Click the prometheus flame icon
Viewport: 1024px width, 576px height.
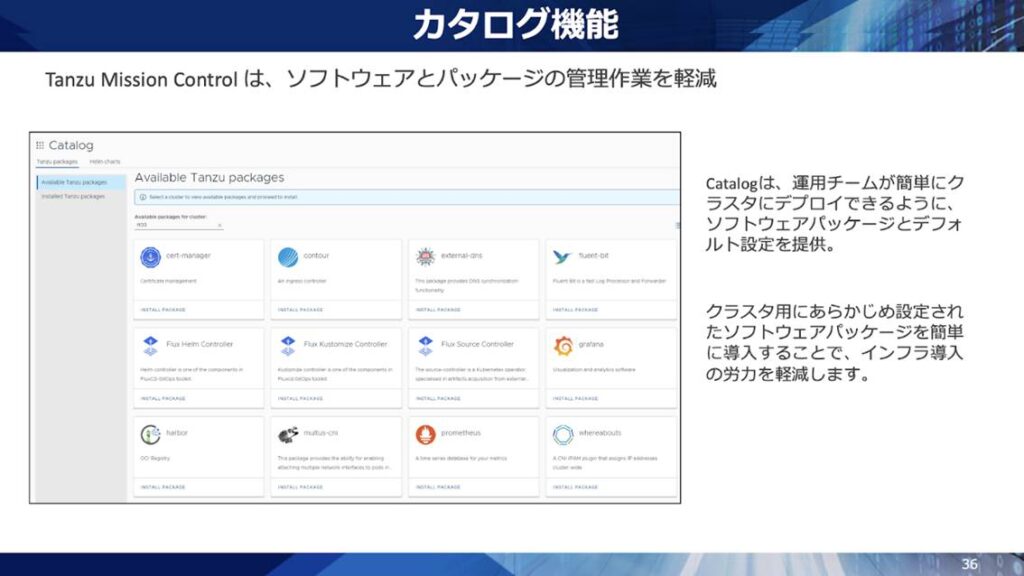pos(425,434)
